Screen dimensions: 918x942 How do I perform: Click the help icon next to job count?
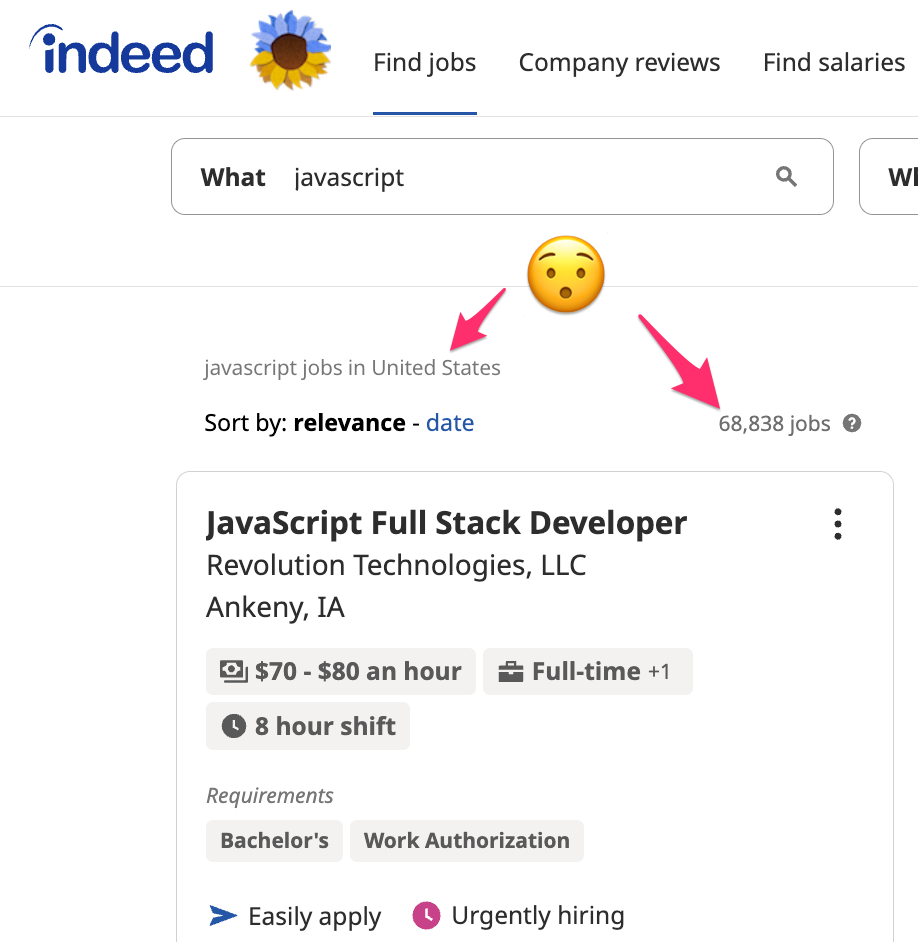(852, 423)
